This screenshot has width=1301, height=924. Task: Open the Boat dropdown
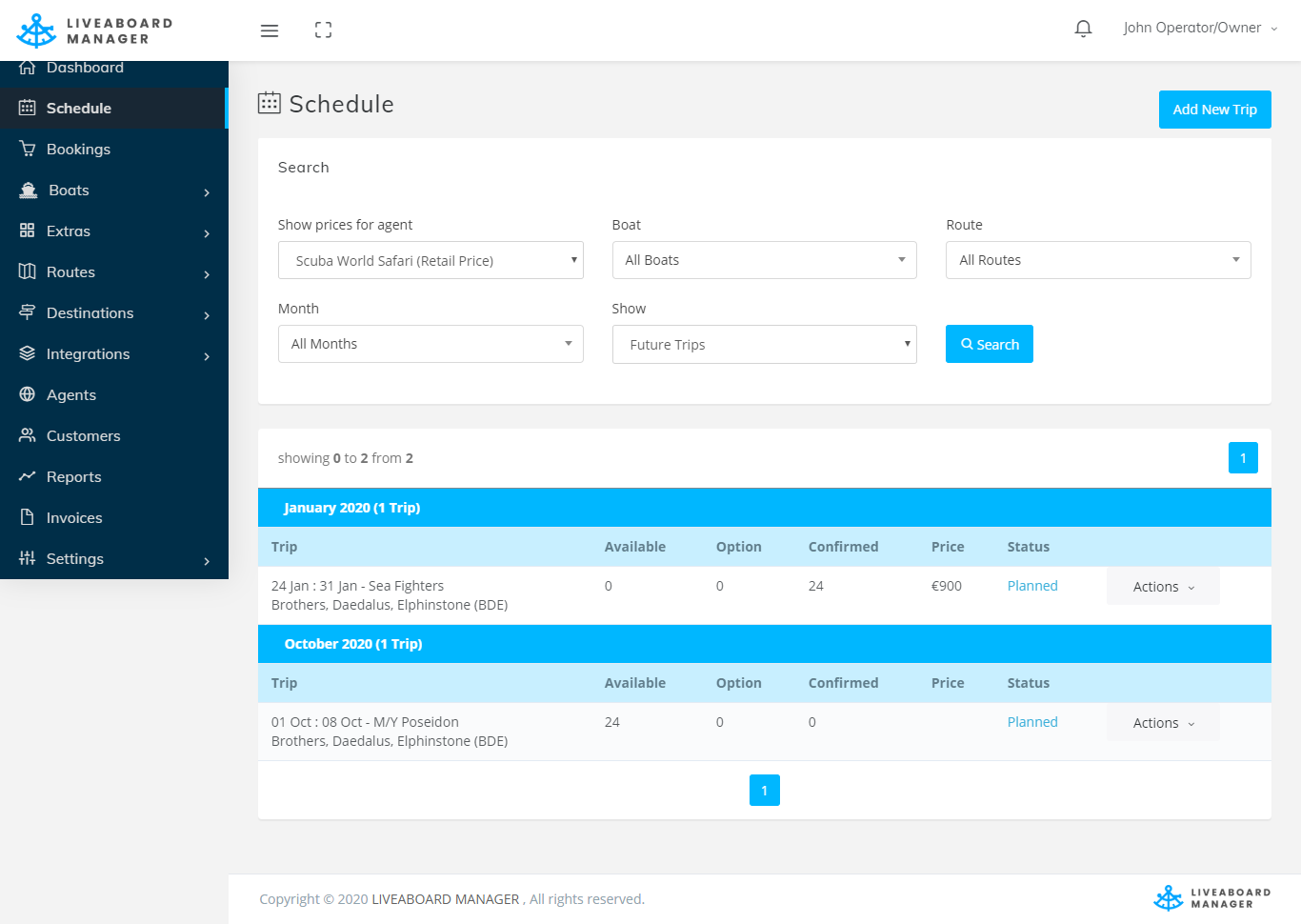pyautogui.click(x=764, y=260)
